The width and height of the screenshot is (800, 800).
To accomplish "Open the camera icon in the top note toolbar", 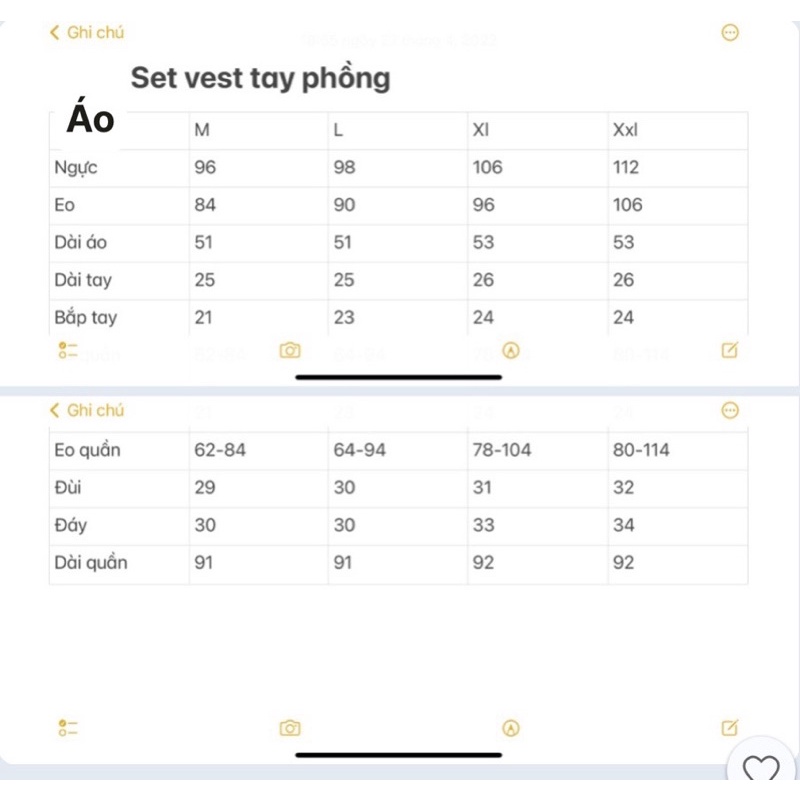I will tap(290, 350).
